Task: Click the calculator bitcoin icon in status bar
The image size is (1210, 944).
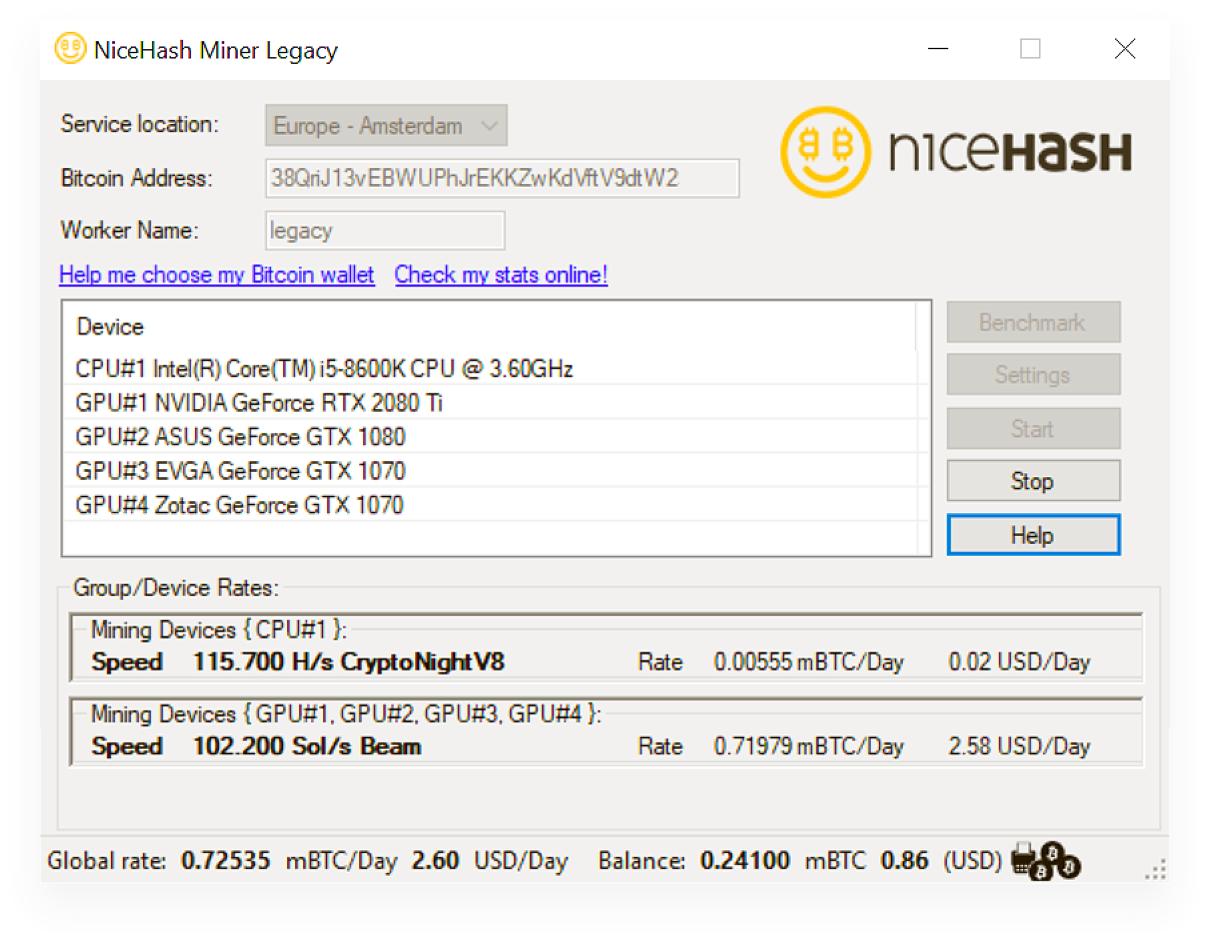Action: 1046,860
